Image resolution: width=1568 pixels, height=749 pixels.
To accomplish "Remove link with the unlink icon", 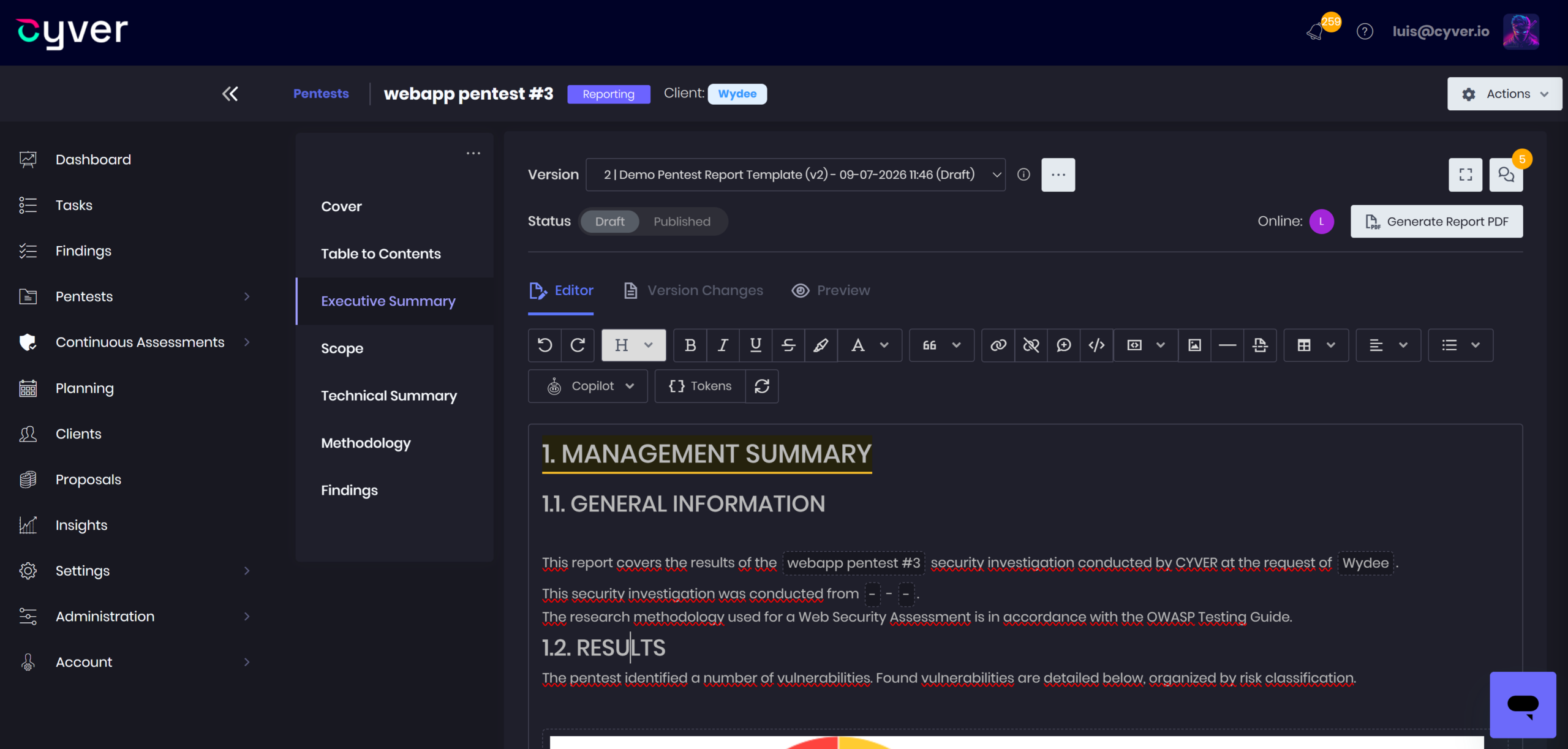I will pyautogui.click(x=1031, y=345).
